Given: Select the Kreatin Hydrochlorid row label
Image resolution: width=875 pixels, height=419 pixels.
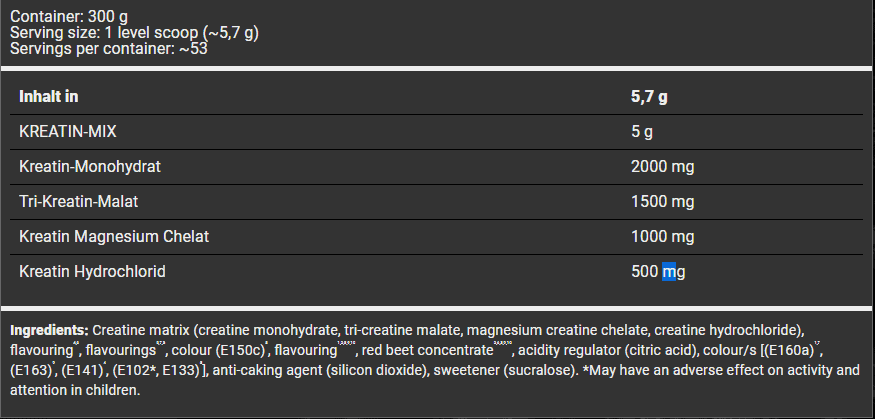Looking at the screenshot, I should click(x=93, y=272).
